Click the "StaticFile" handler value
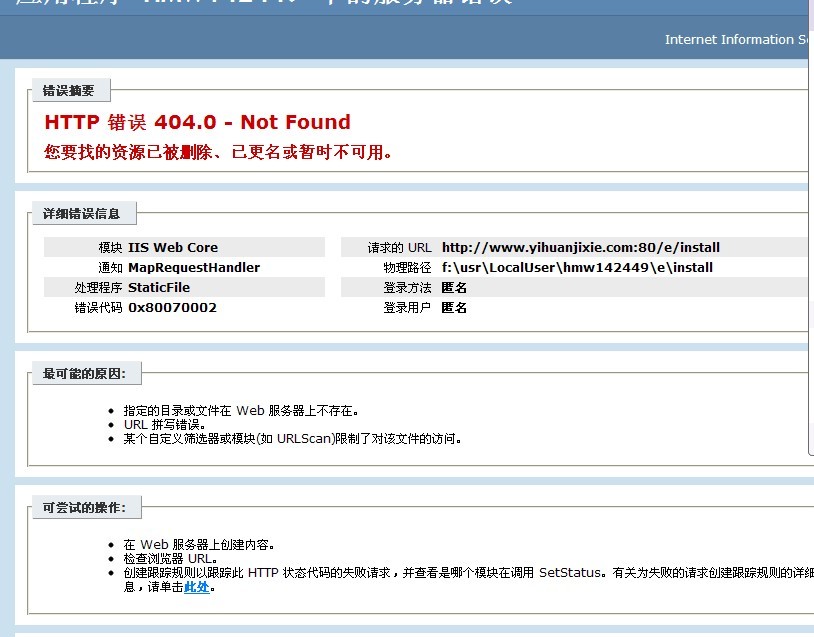 click(158, 287)
